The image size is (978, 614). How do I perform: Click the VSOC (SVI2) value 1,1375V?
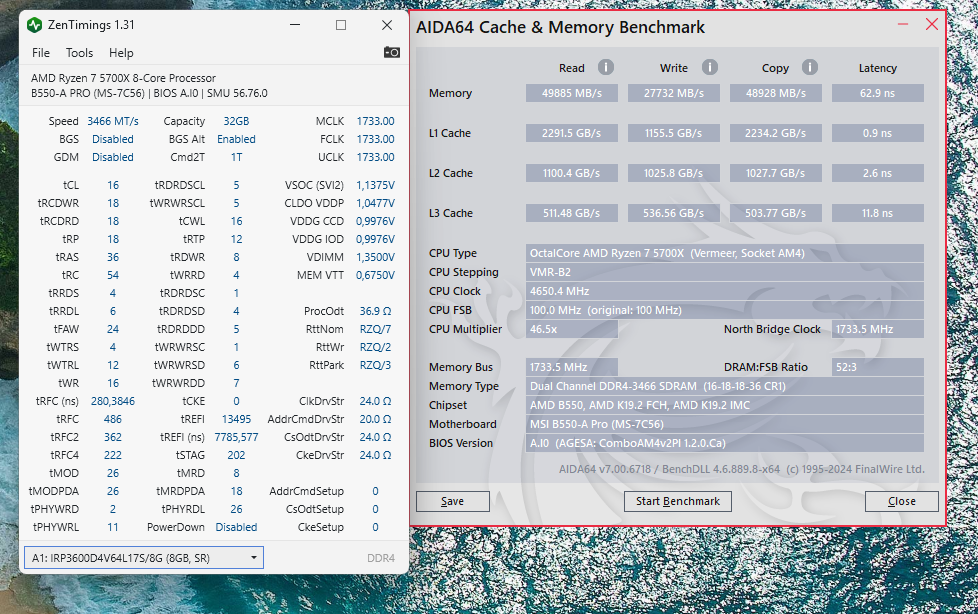[x=375, y=185]
